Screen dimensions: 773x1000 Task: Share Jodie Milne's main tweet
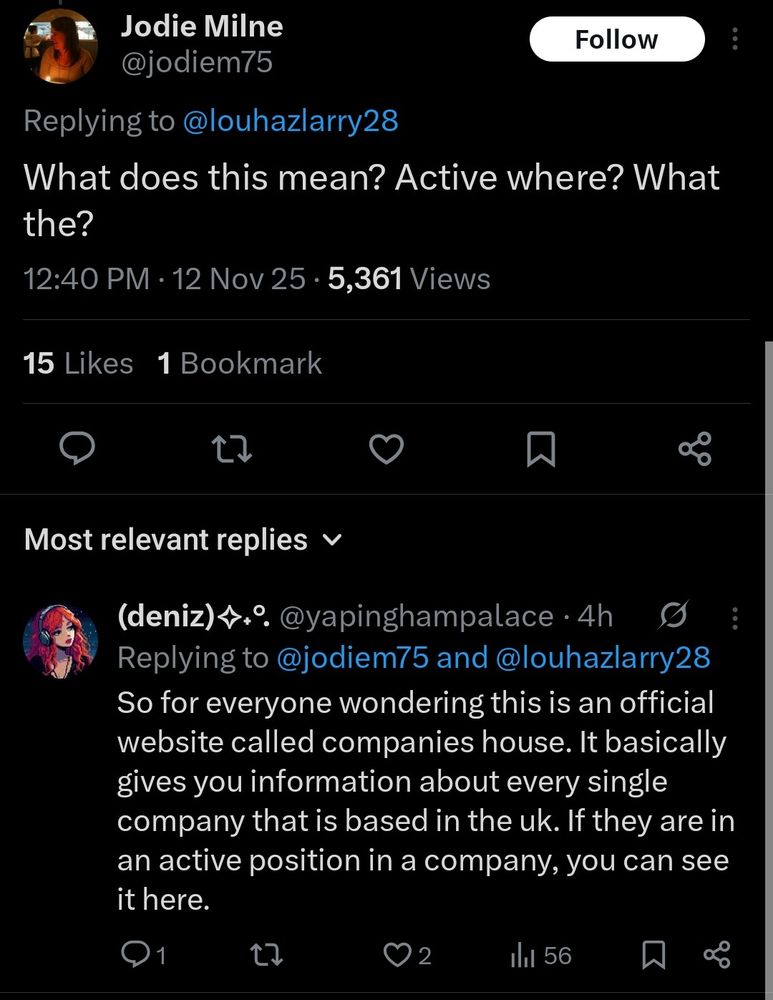pos(695,450)
